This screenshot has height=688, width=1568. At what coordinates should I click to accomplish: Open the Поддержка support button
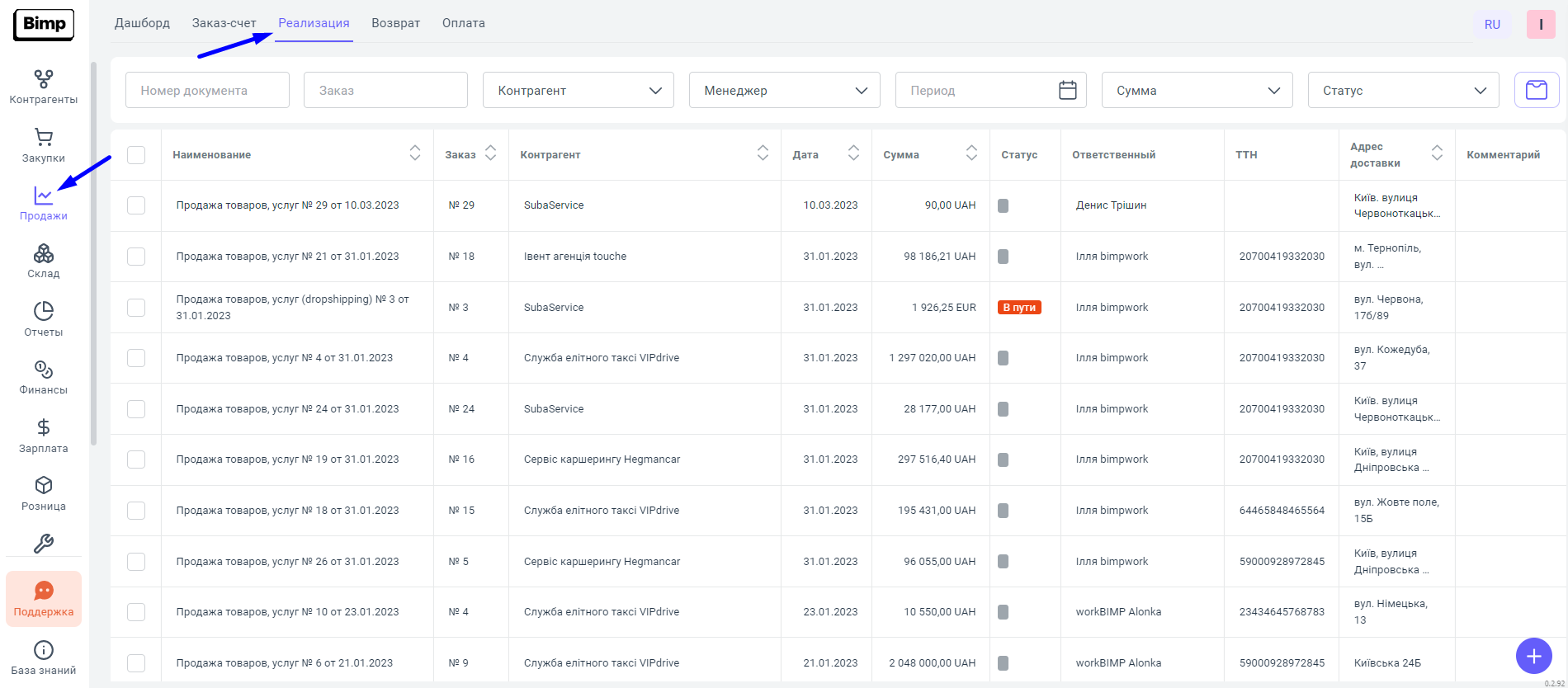click(44, 599)
